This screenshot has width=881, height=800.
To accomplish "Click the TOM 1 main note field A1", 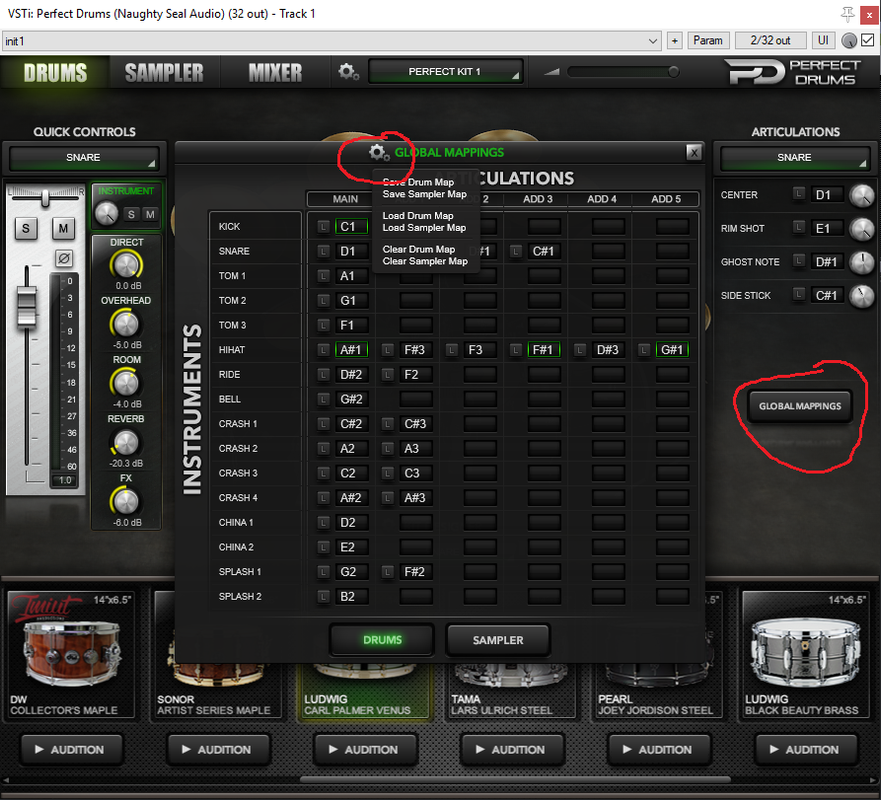I will coord(351,276).
